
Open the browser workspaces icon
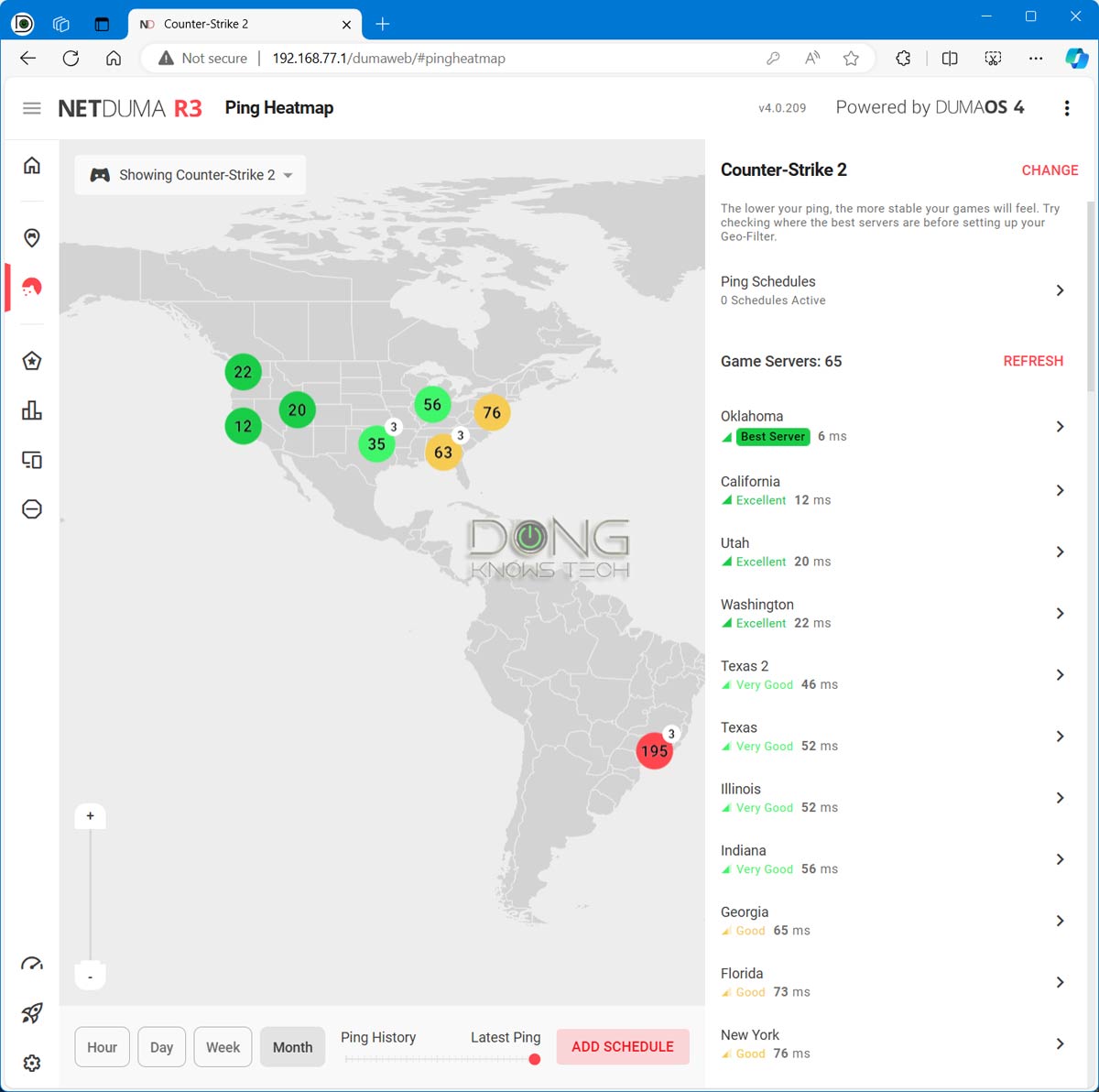click(x=61, y=24)
